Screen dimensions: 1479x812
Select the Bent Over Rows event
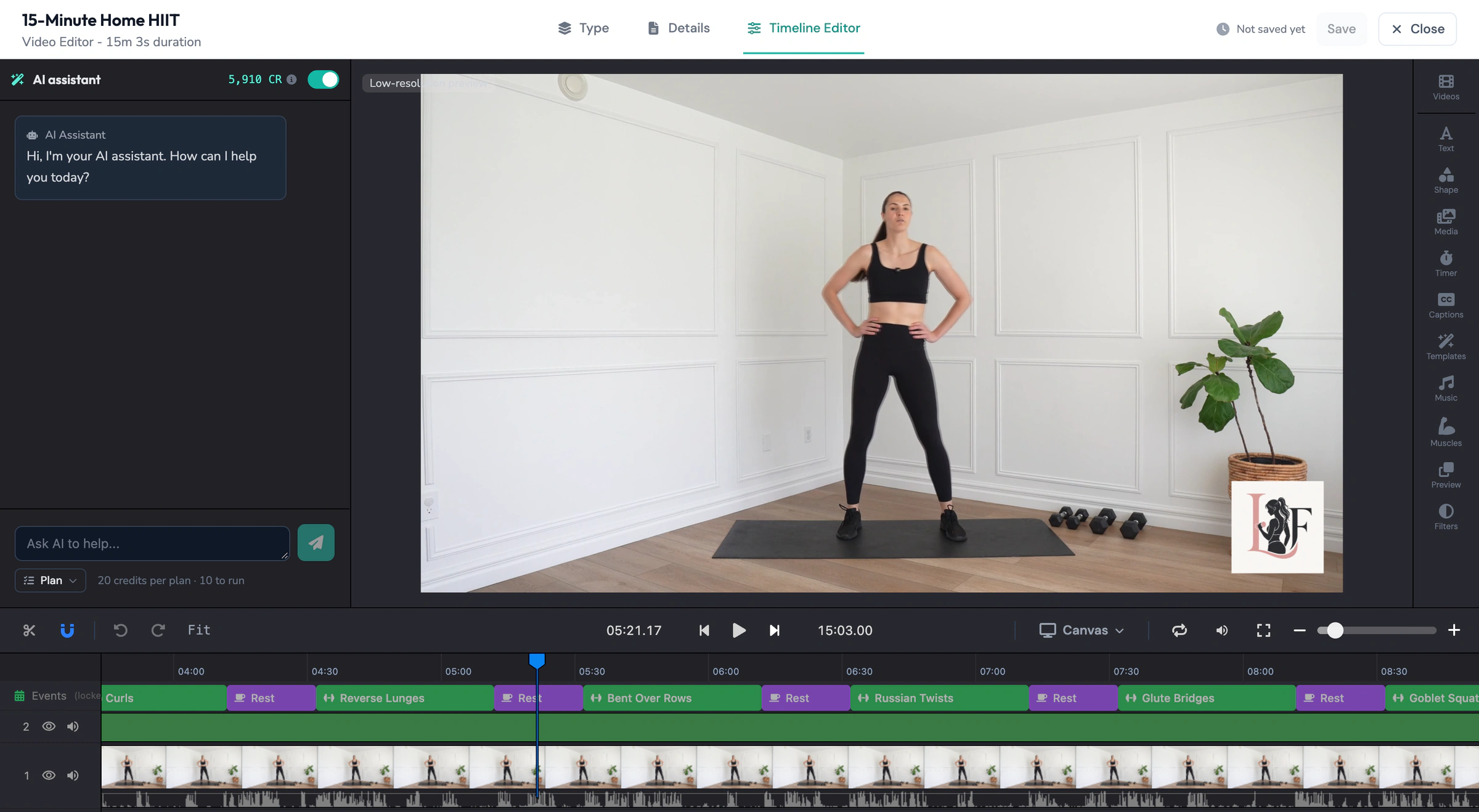point(672,698)
